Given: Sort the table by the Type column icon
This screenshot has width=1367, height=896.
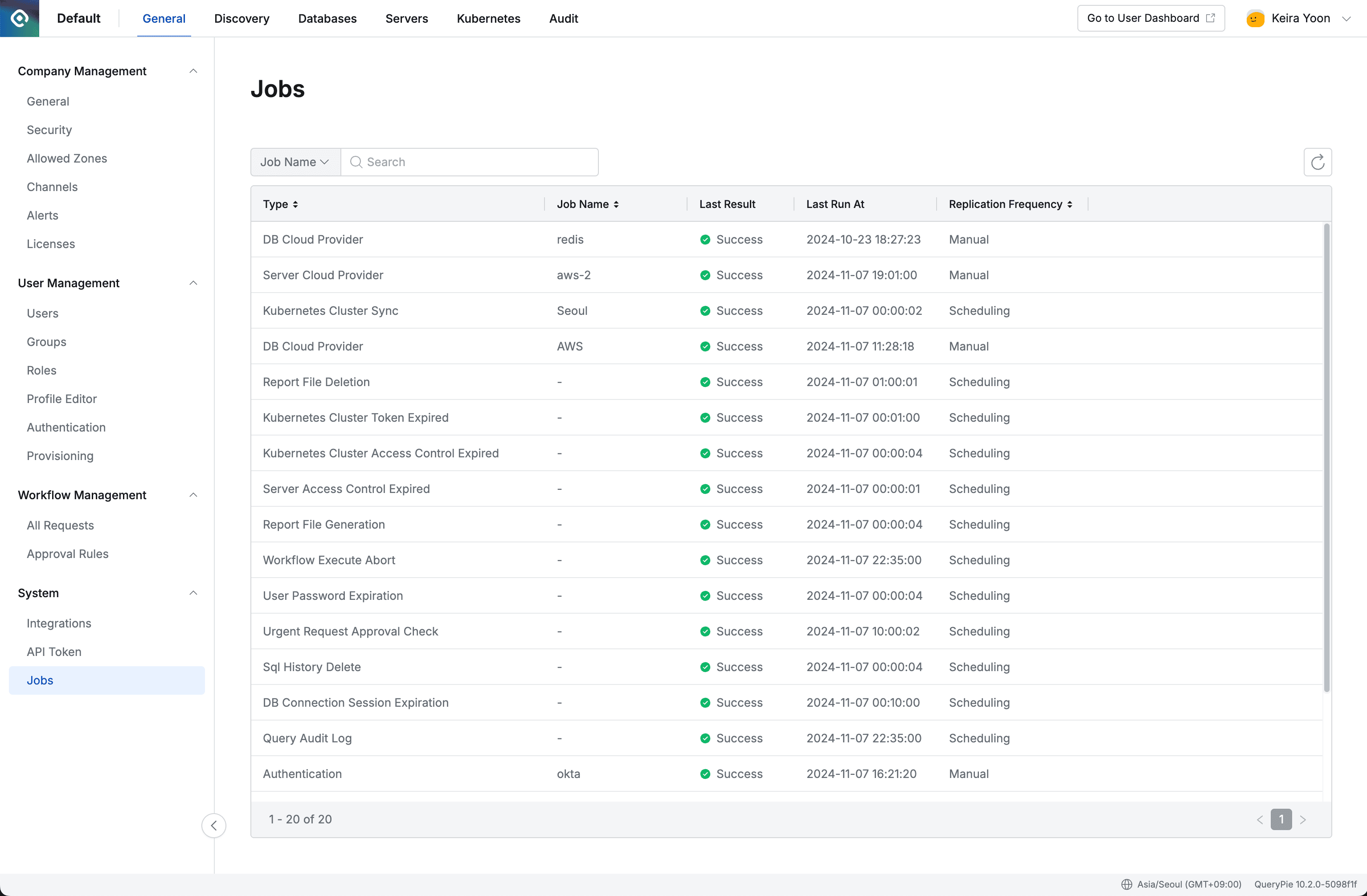Looking at the screenshot, I should coord(296,204).
